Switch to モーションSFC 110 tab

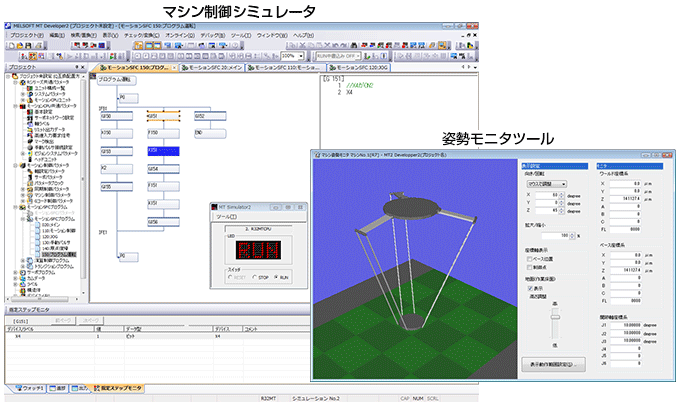click(286, 68)
